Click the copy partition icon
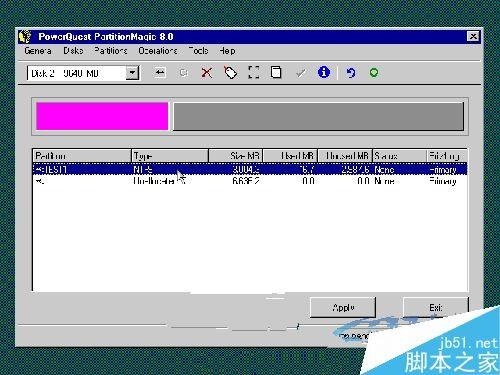500x375 pixels. pos(276,72)
